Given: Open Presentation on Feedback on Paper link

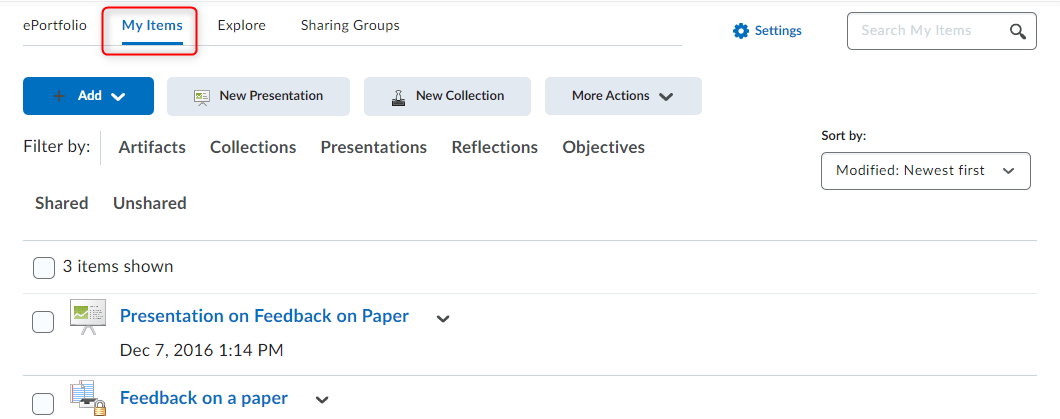Looking at the screenshot, I should pyautogui.click(x=264, y=316).
